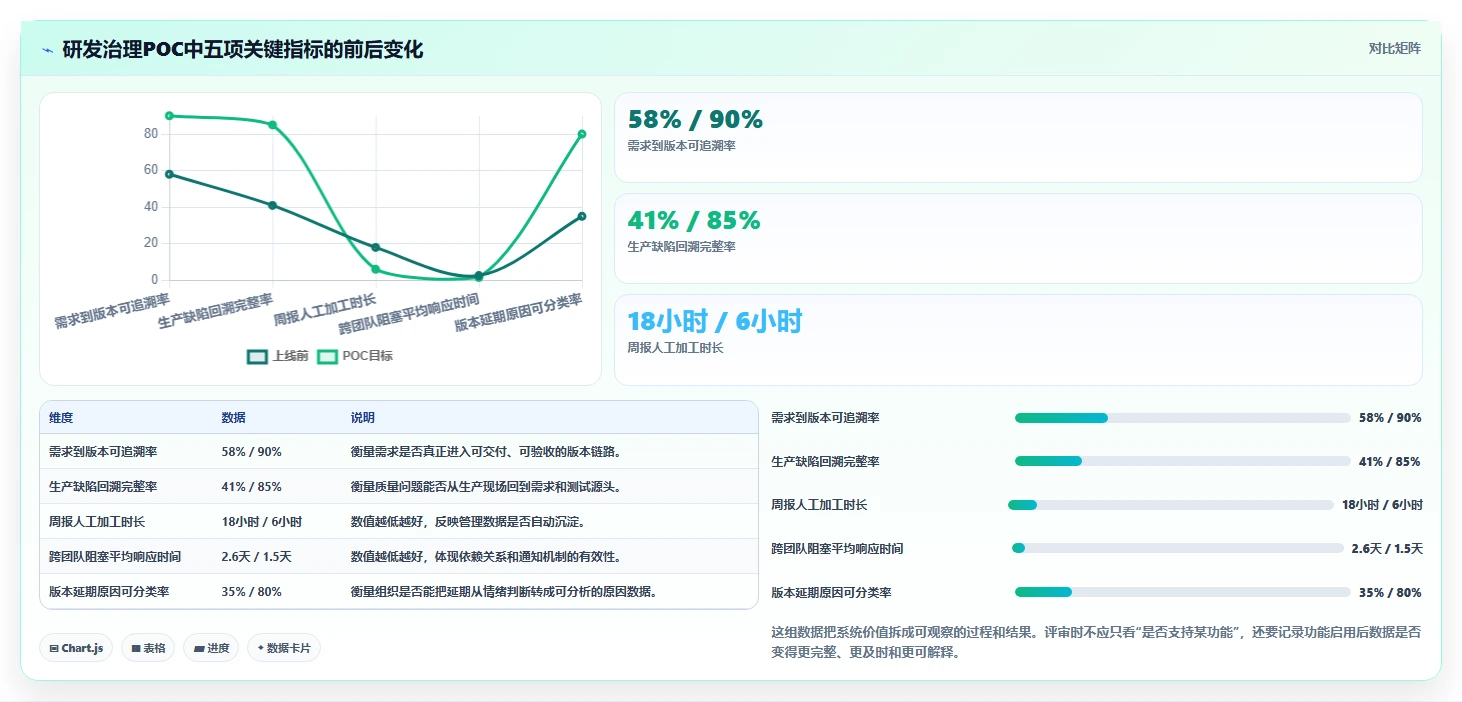Click the 说明 column header
1462x702 pixels.
point(362,418)
